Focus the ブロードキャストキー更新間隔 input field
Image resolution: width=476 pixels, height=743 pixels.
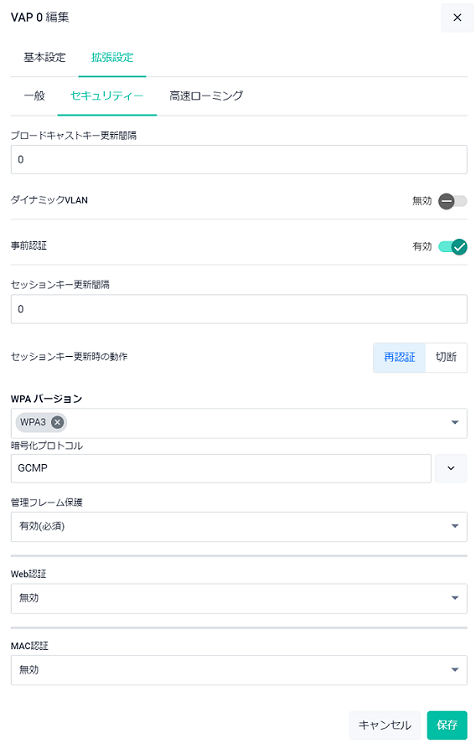click(x=239, y=160)
